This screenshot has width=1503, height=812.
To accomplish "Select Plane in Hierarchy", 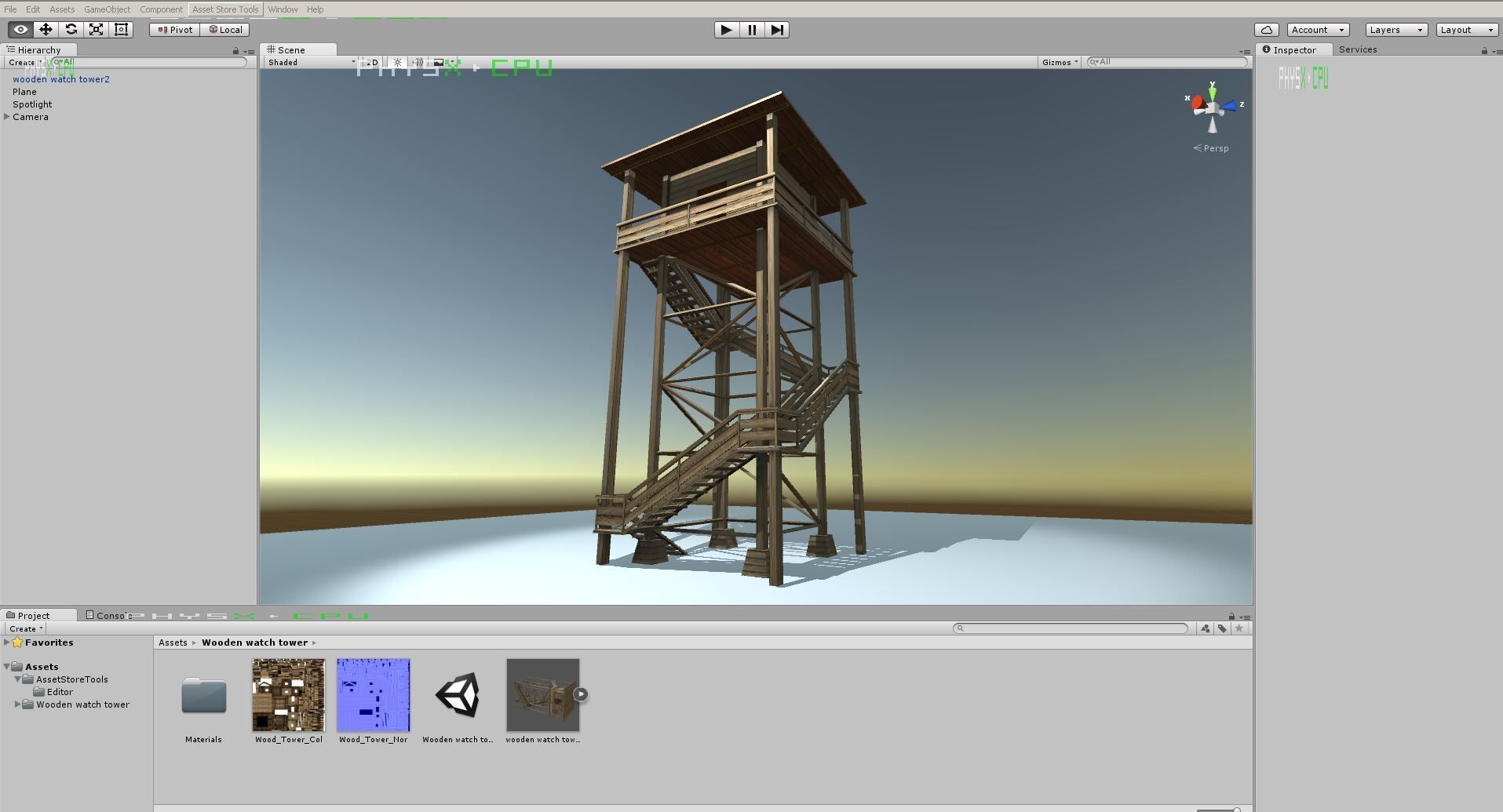I will click(24, 92).
